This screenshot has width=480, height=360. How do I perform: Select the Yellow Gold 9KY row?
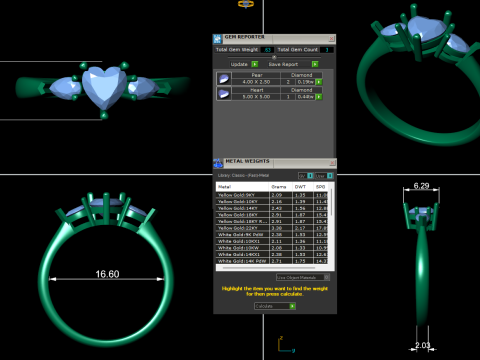click(272, 195)
